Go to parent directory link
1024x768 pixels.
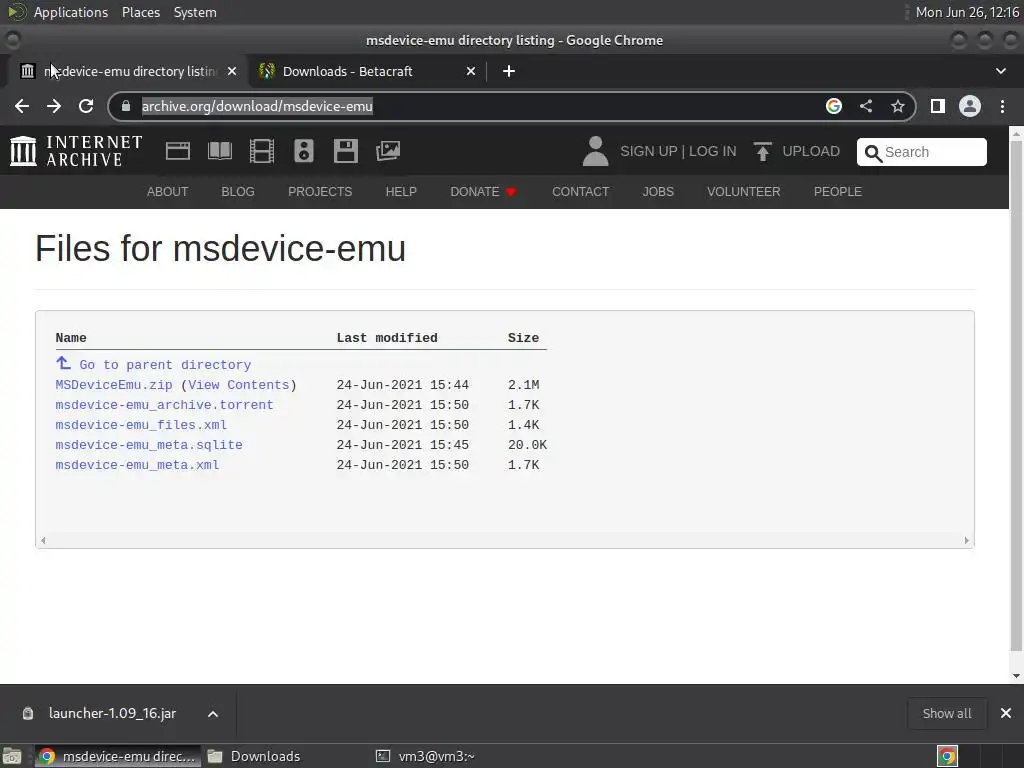click(165, 364)
